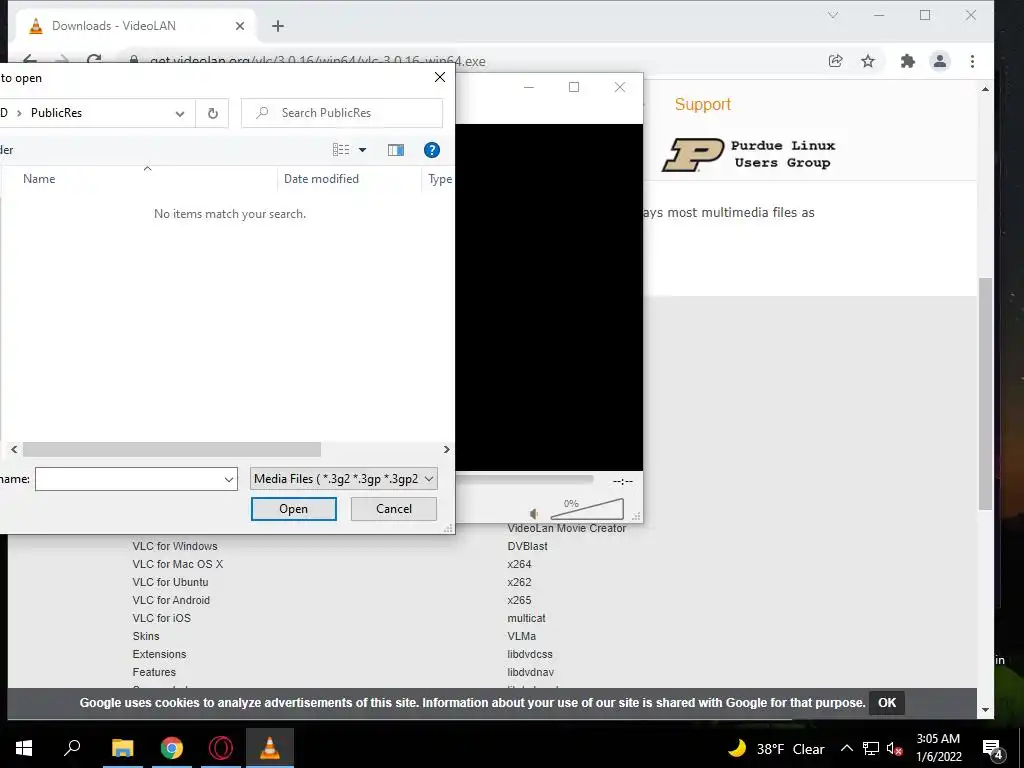Image resolution: width=1024 pixels, height=768 pixels.
Task: Click VLC playback seek bar
Action: click(x=525, y=480)
